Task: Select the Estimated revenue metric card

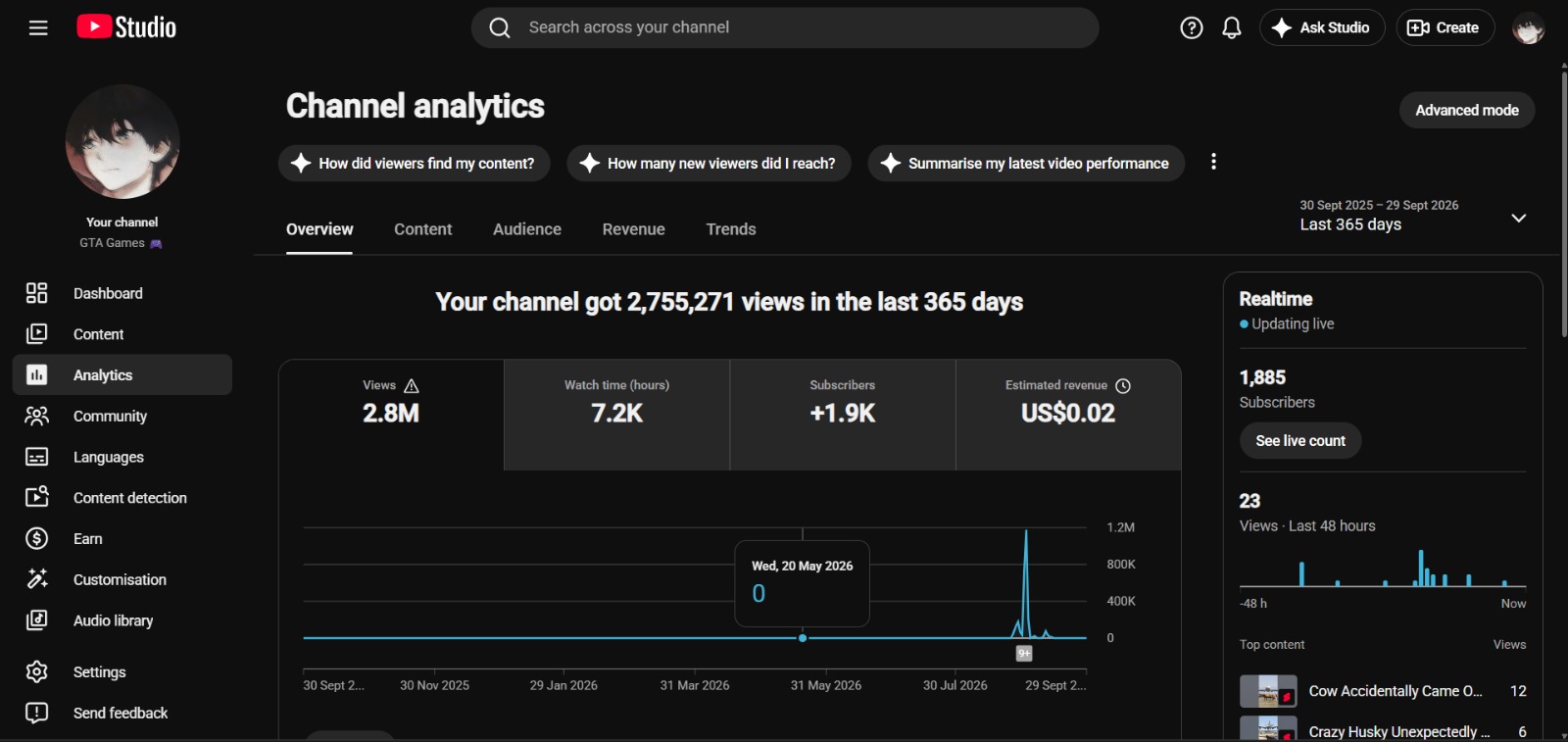Action: coord(1068,415)
